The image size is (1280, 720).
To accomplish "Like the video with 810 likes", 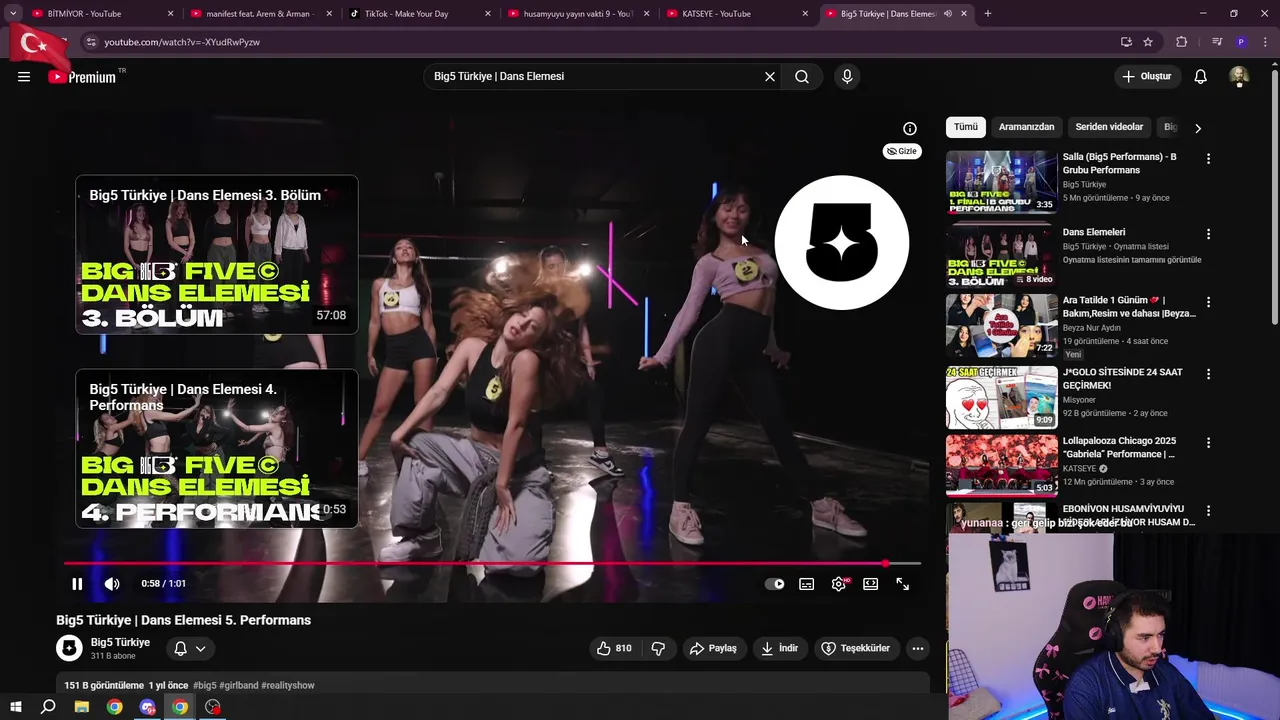I will pyautogui.click(x=614, y=648).
